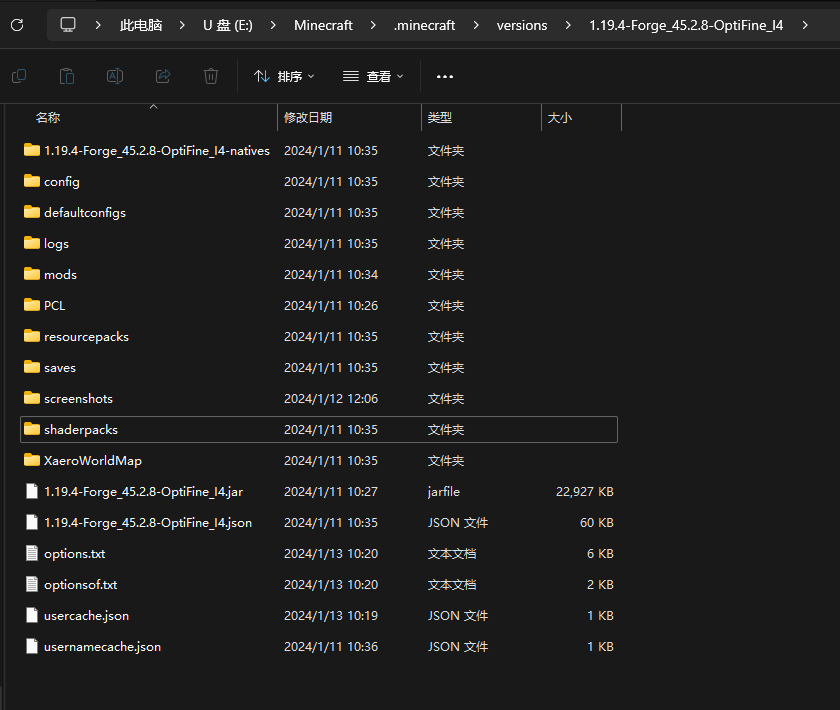Click the 2024/1/11 10:36 date of usernamecache.json
This screenshot has height=710, width=840.
click(x=331, y=647)
